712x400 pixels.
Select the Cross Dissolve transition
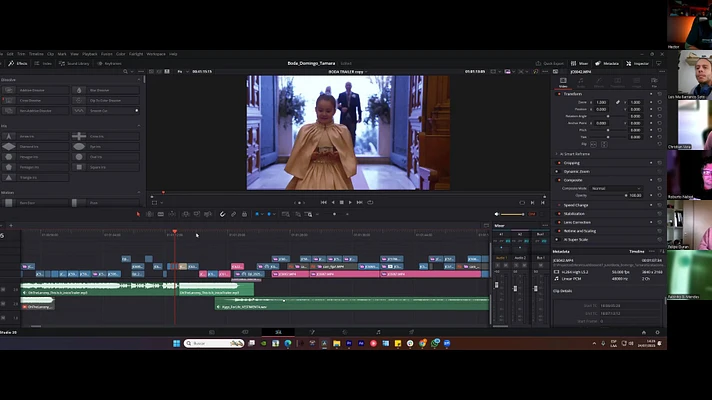(35, 100)
